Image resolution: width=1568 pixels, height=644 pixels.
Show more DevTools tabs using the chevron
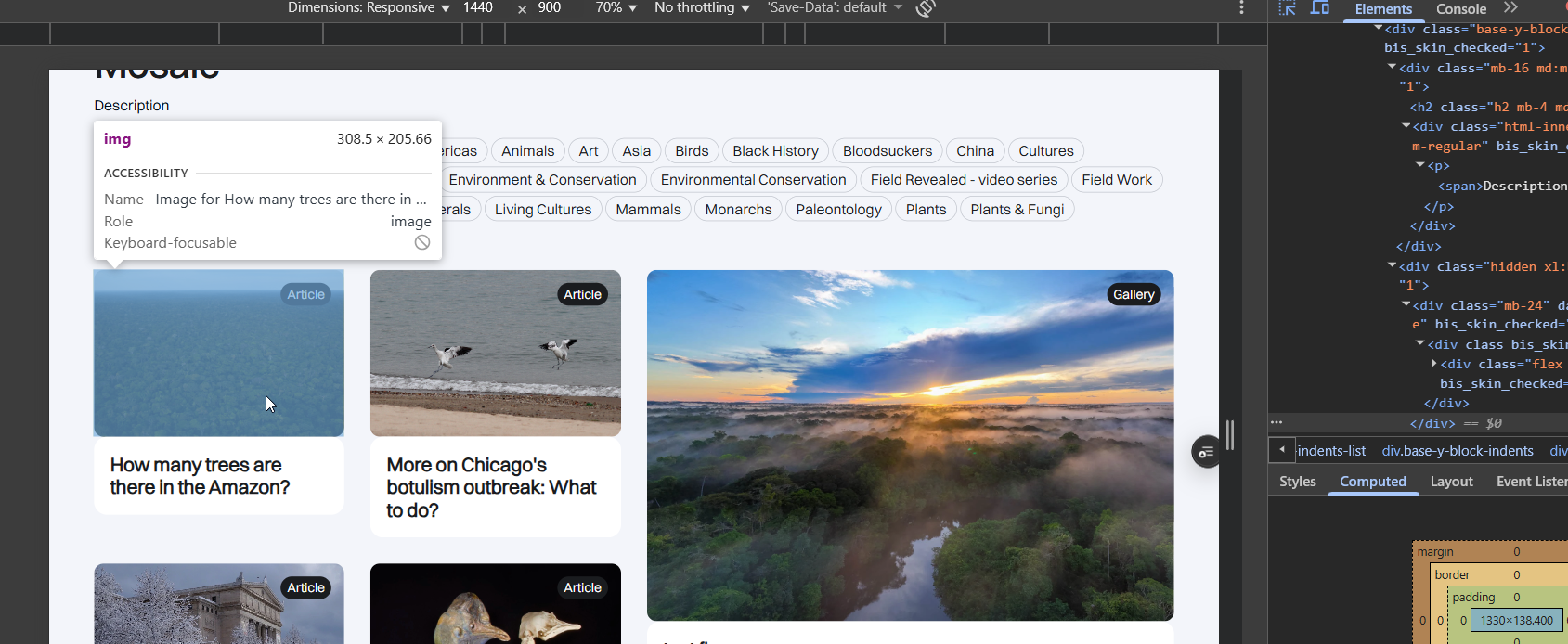[1510, 8]
